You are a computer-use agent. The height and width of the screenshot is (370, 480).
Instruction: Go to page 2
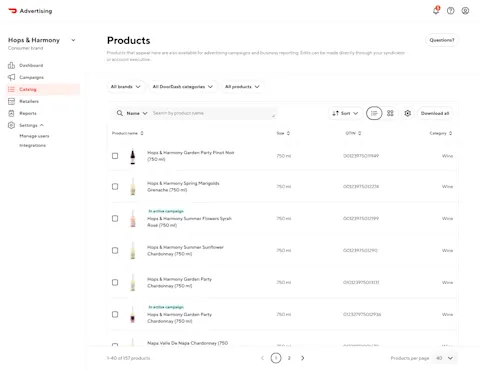[x=289, y=358]
